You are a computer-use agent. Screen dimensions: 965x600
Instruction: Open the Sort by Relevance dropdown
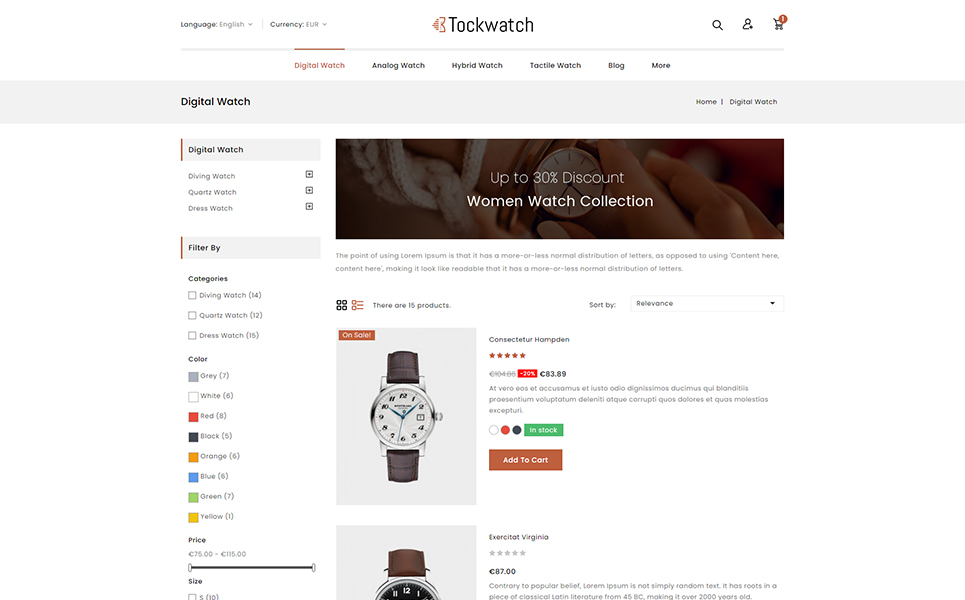point(707,303)
